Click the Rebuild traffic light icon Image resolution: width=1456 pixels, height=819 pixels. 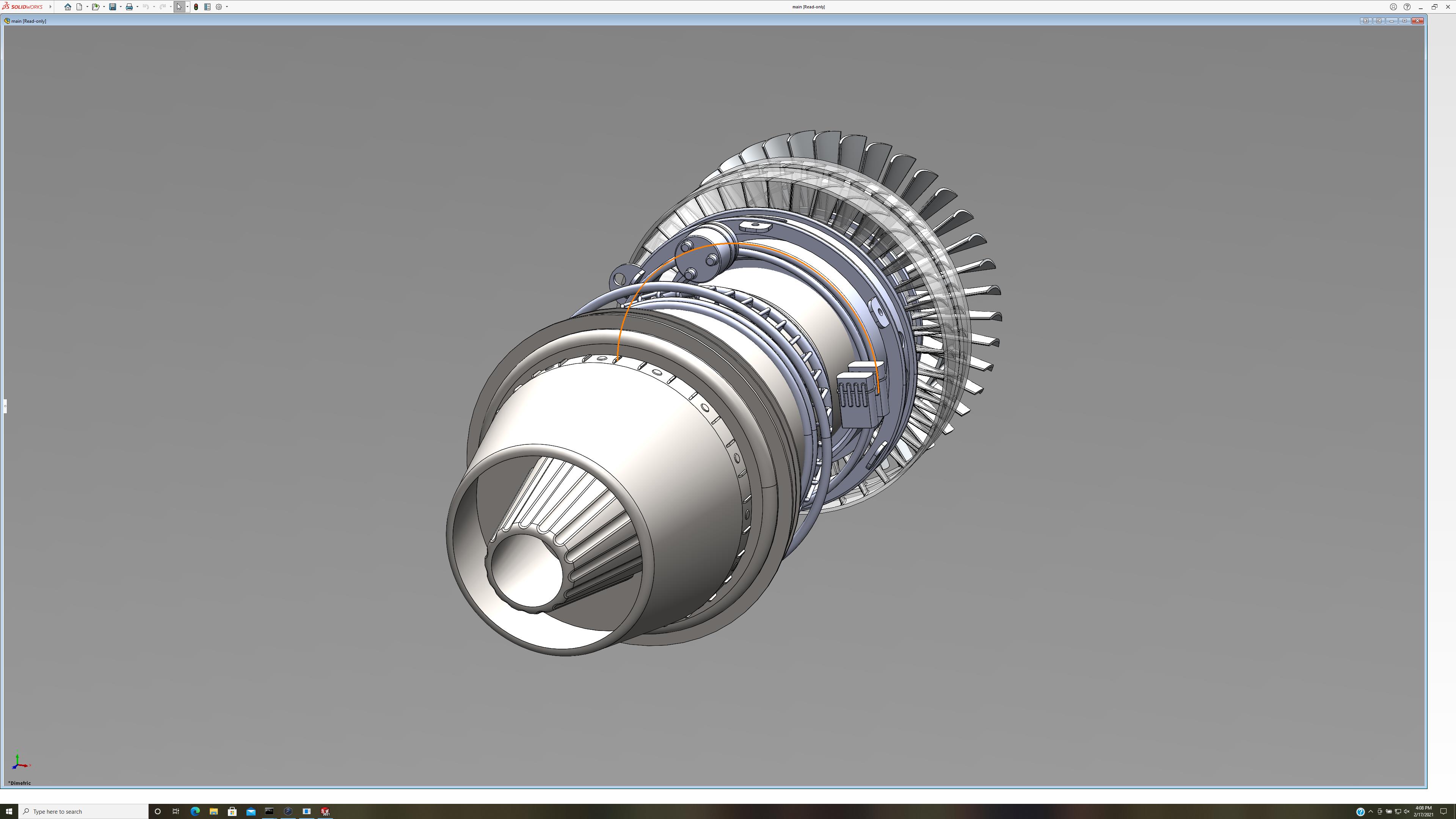tap(196, 7)
